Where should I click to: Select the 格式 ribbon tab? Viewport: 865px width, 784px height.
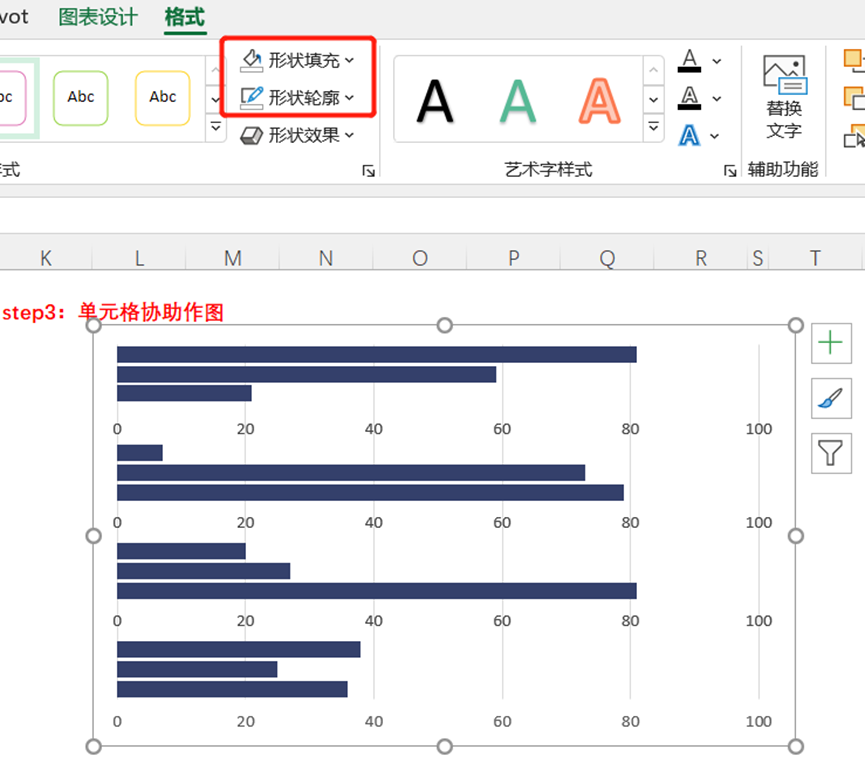pyautogui.click(x=185, y=17)
